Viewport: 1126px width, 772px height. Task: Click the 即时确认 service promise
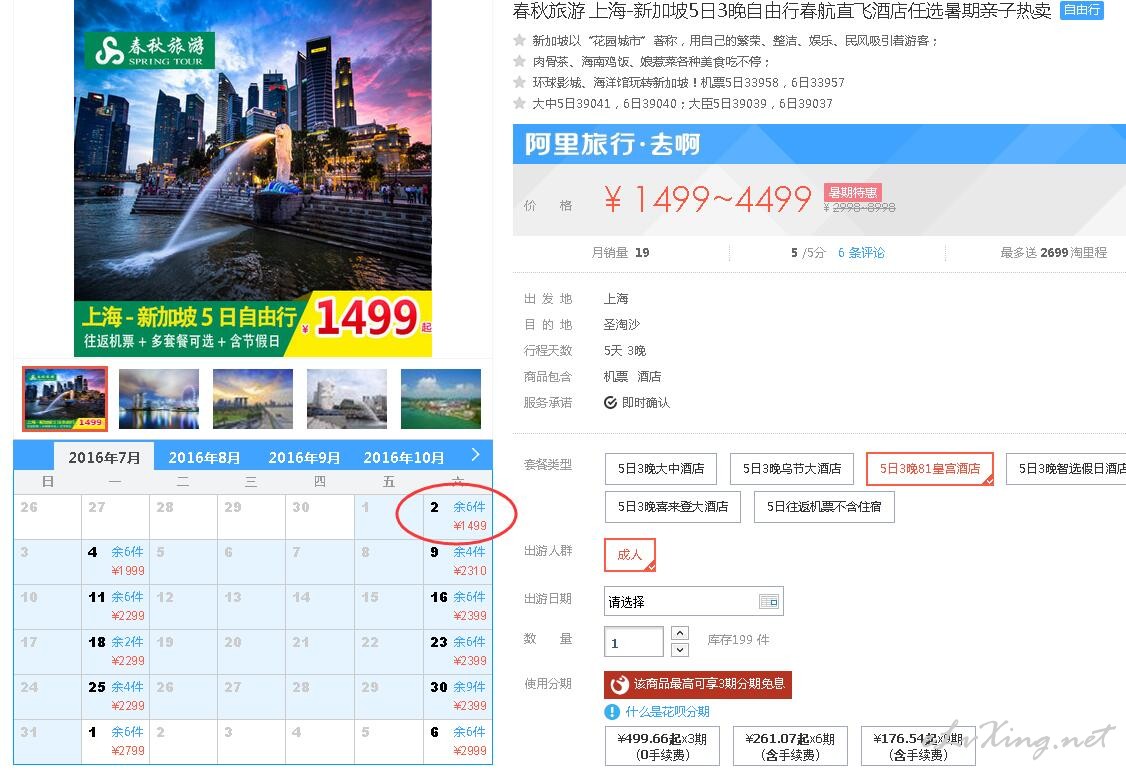click(x=637, y=403)
